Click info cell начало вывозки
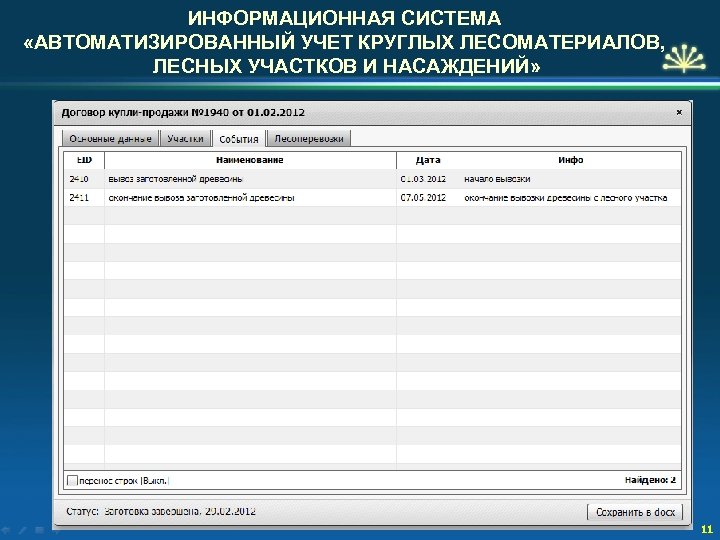720x540 pixels. (497, 179)
